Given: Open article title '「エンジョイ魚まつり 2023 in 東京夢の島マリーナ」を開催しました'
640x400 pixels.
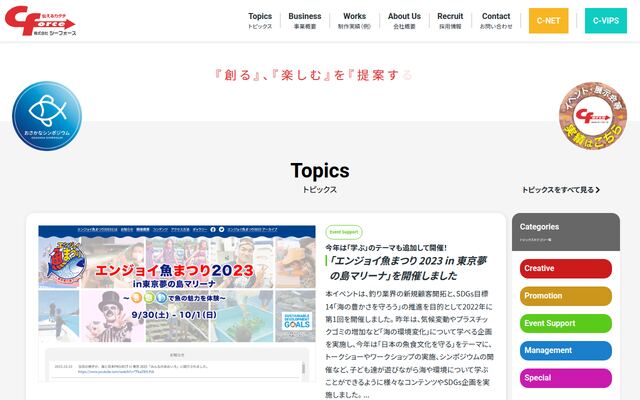Looking at the screenshot, I should pyautogui.click(x=408, y=268).
